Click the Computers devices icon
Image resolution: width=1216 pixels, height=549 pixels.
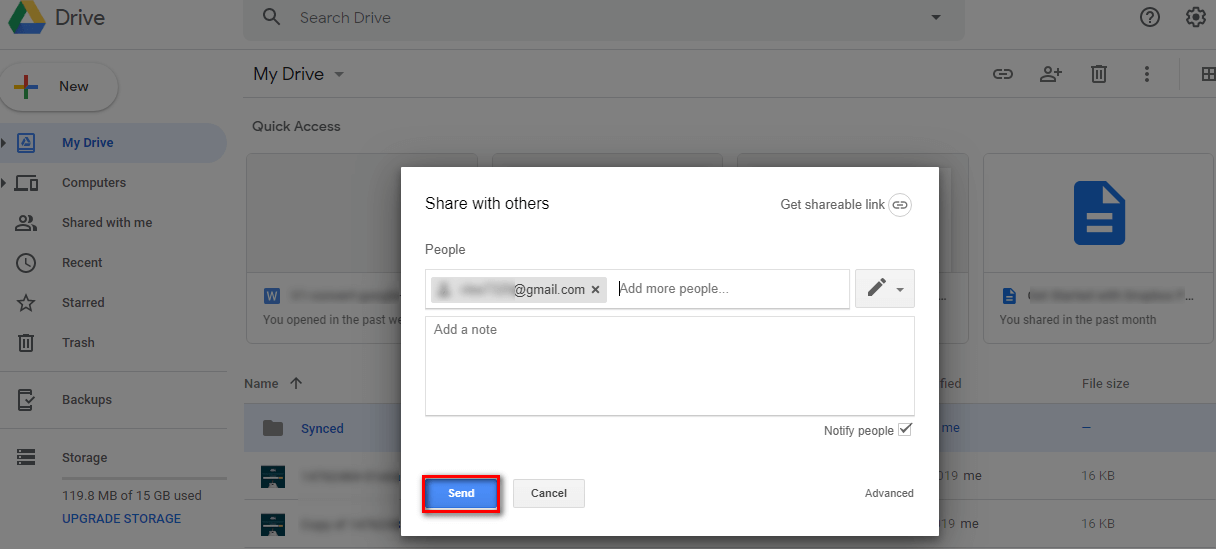(26, 183)
